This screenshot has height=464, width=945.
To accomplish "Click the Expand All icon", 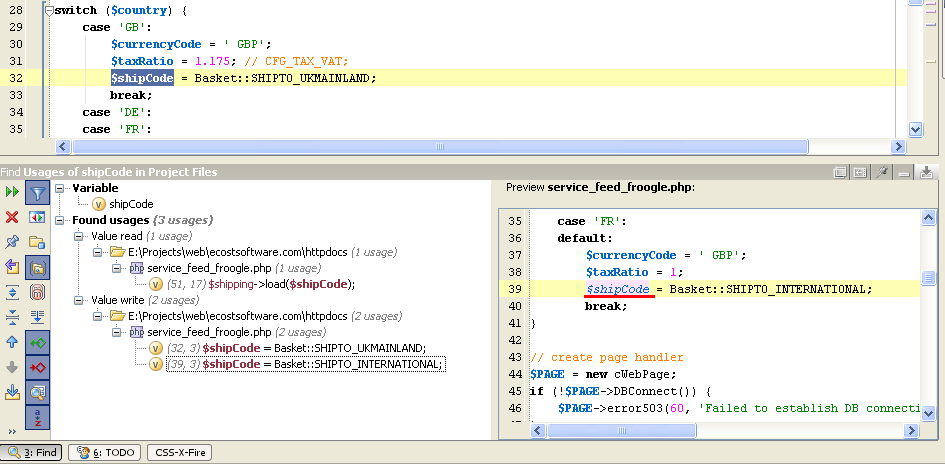I will tap(11, 293).
